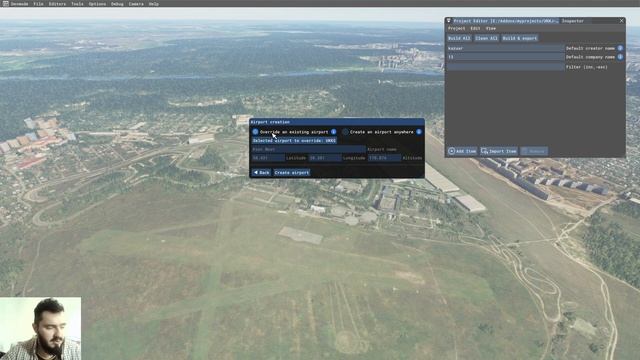Open the File menu in top bar

38,4
